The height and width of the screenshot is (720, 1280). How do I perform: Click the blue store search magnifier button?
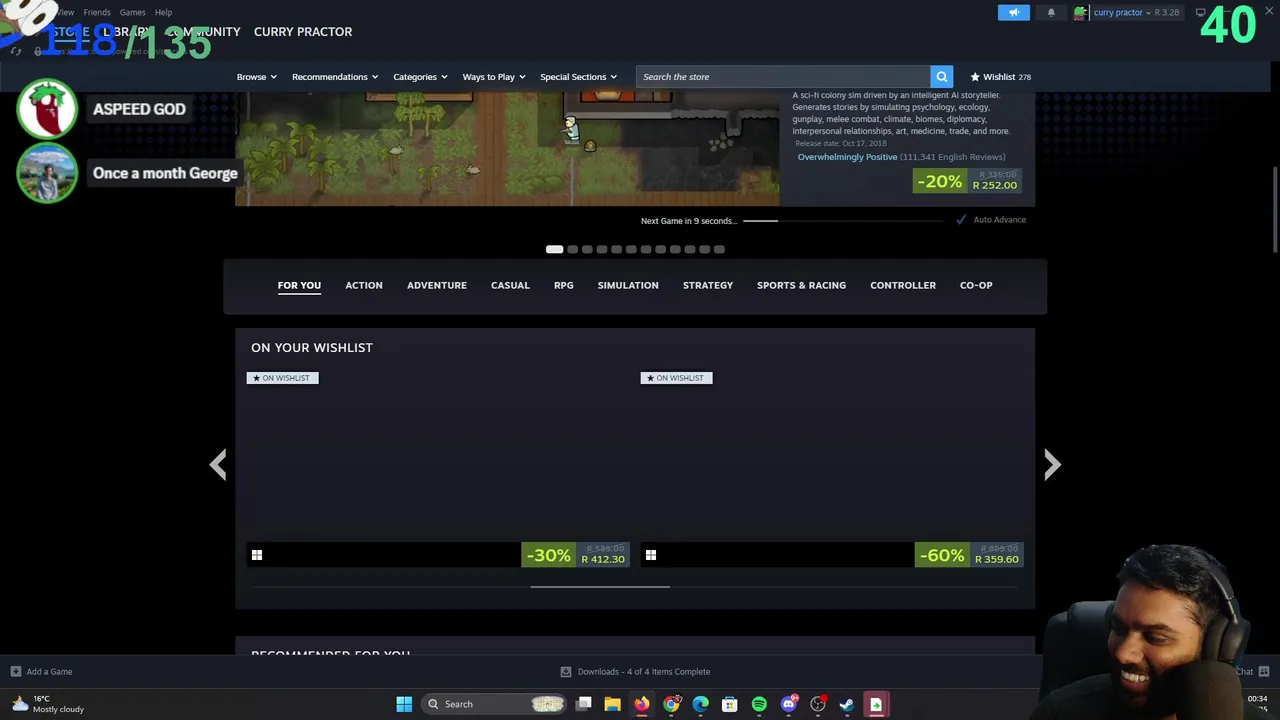(941, 77)
